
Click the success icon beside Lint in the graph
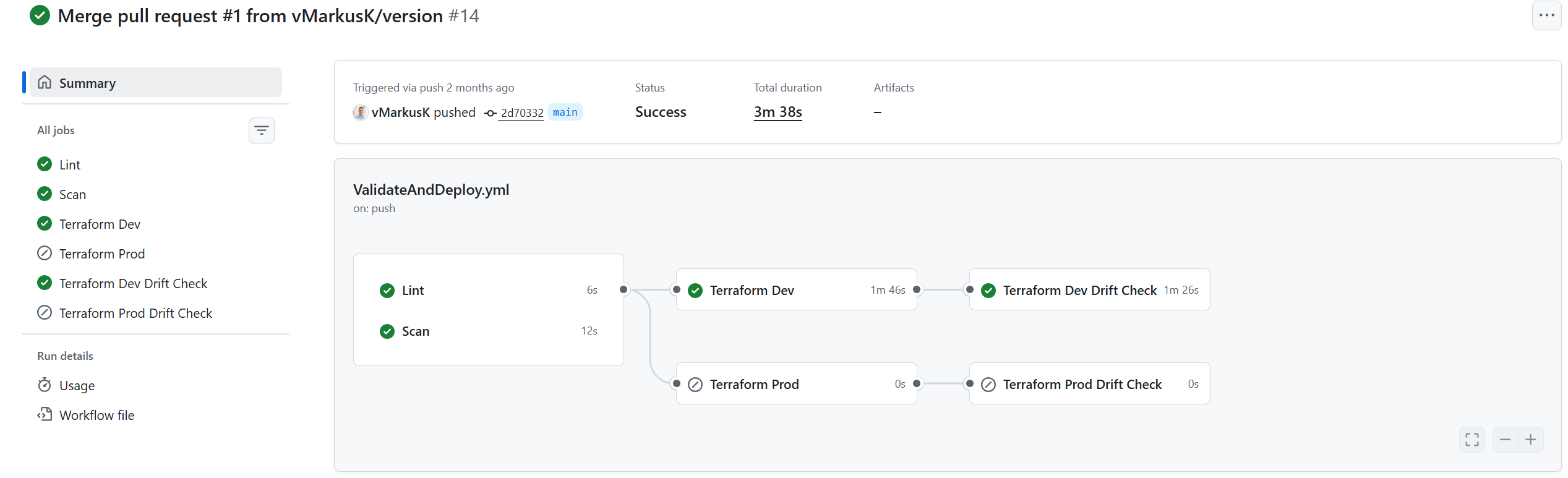coord(387,290)
